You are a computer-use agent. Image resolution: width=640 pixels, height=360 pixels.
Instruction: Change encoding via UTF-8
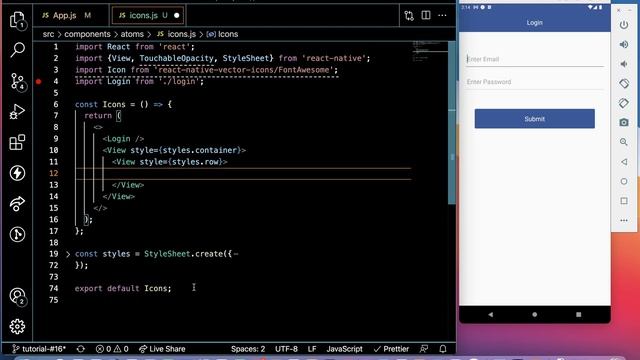(286, 349)
